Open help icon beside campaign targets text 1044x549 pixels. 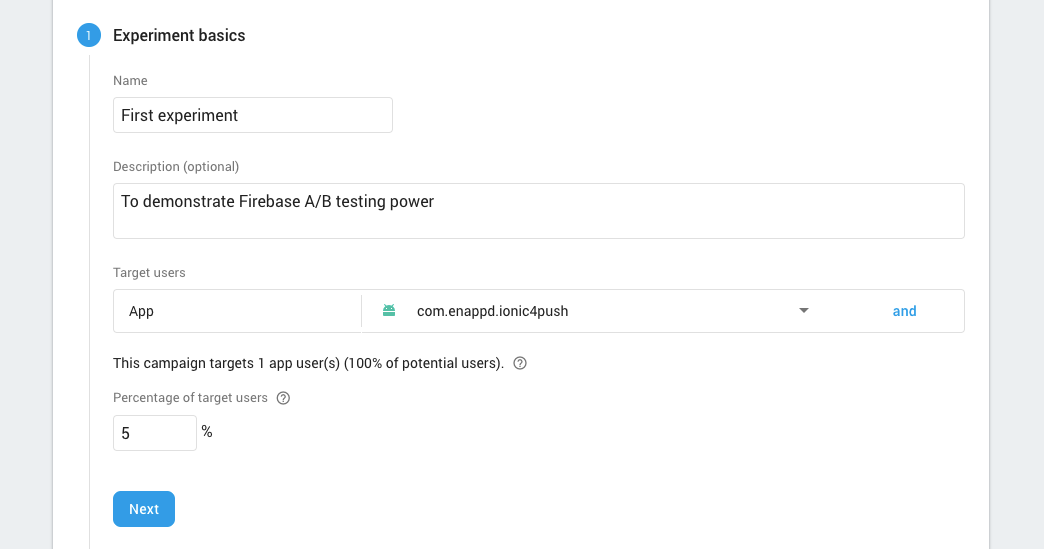click(520, 363)
